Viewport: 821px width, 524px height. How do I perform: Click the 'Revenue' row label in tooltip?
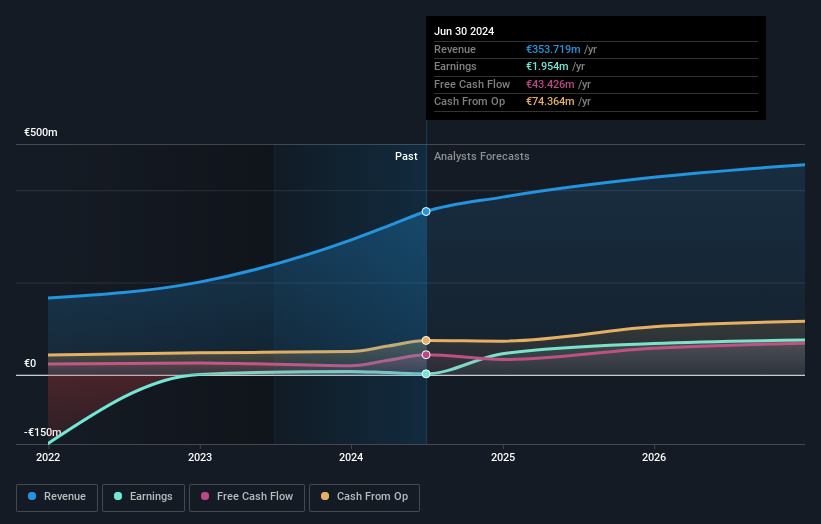(x=455, y=49)
